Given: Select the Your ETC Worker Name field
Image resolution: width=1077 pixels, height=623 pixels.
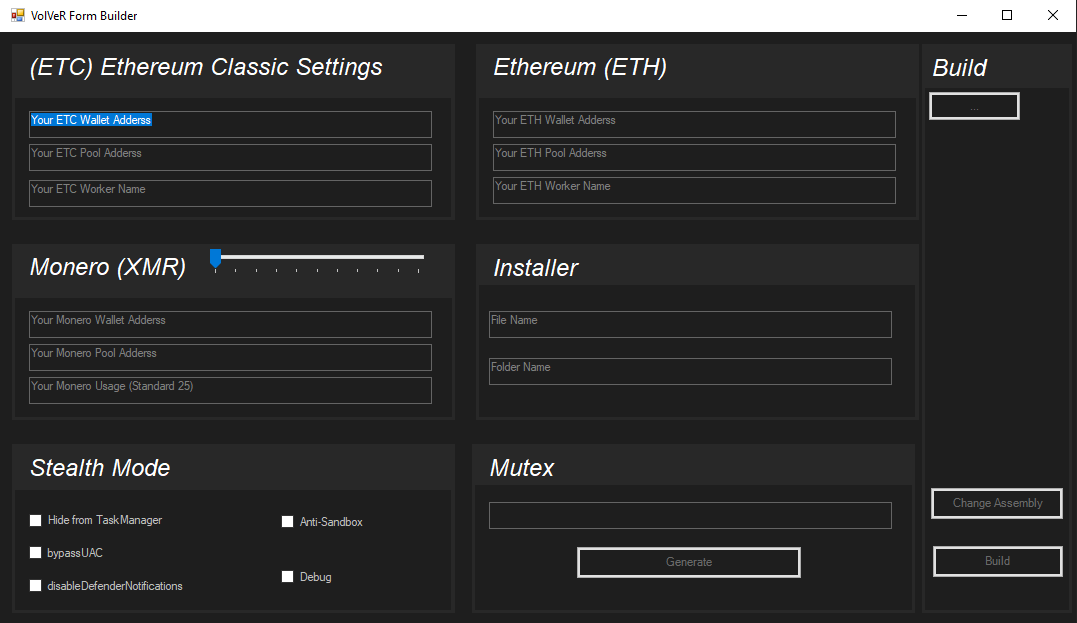Looking at the screenshot, I should pos(230,193).
